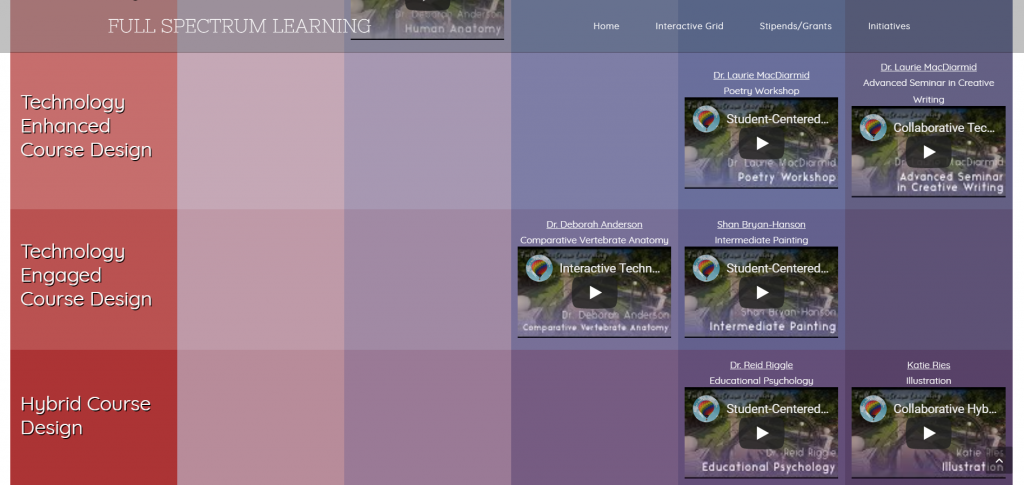The image size is (1024, 485).
Task: Play the Poetry Workshop video
Action: 761,143
